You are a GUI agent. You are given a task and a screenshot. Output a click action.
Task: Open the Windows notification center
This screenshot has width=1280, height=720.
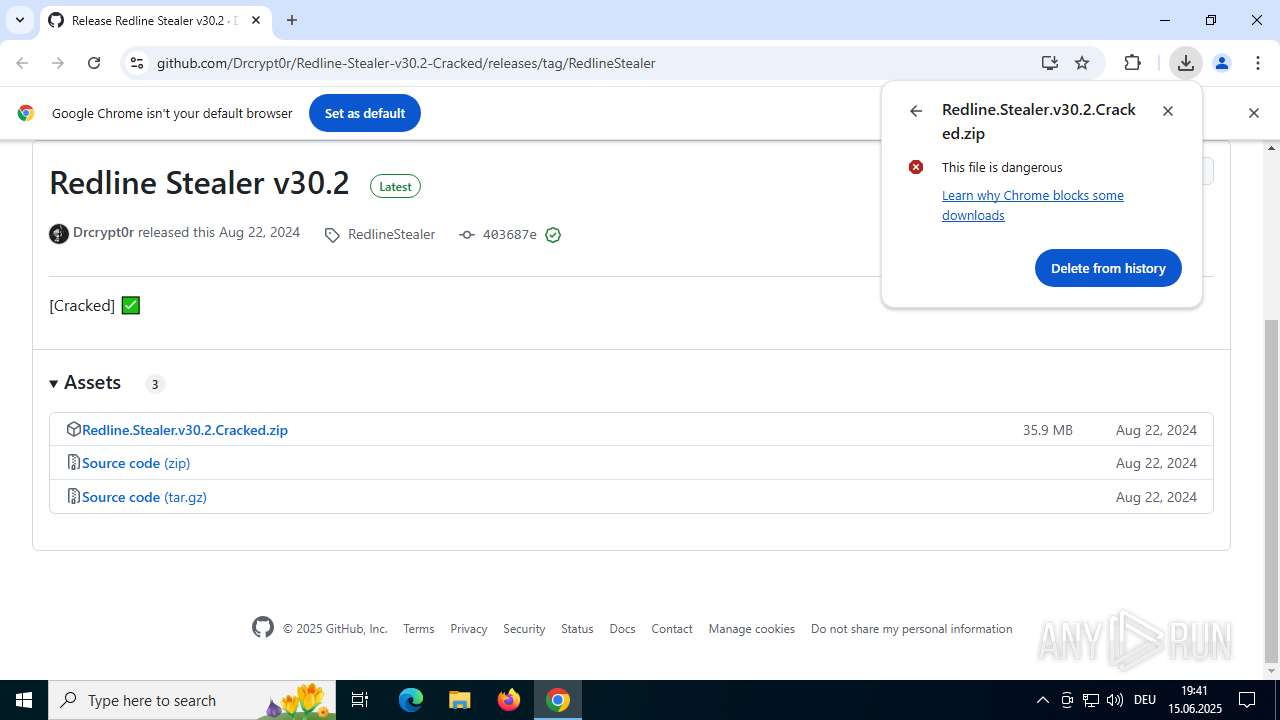[1247, 700]
